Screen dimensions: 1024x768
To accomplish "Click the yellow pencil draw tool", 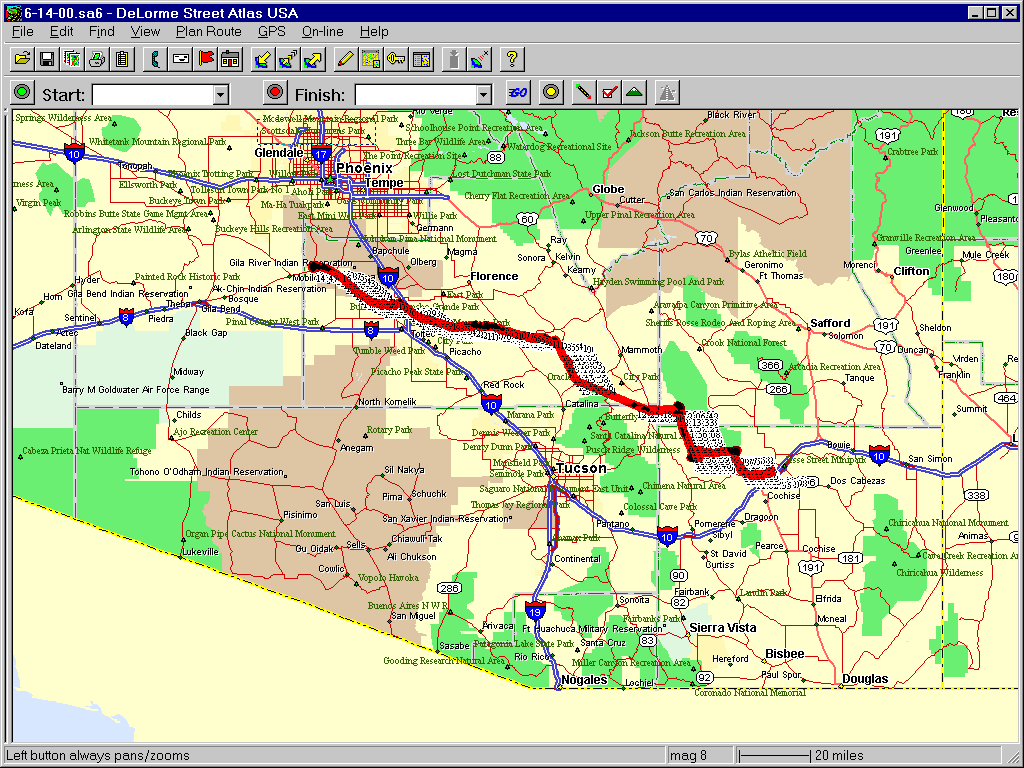I will pyautogui.click(x=345, y=59).
